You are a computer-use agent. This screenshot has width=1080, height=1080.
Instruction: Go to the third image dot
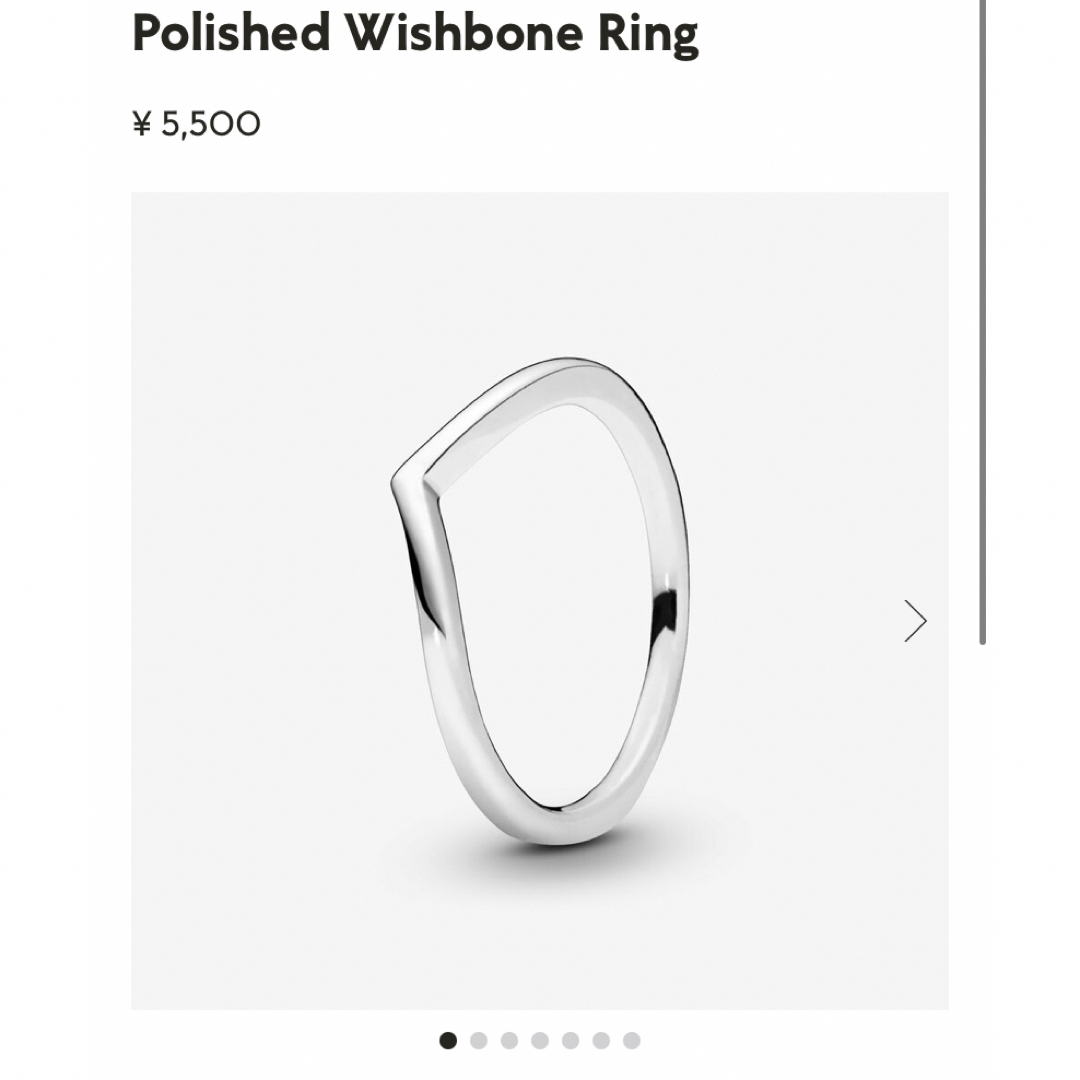[x=510, y=1040]
